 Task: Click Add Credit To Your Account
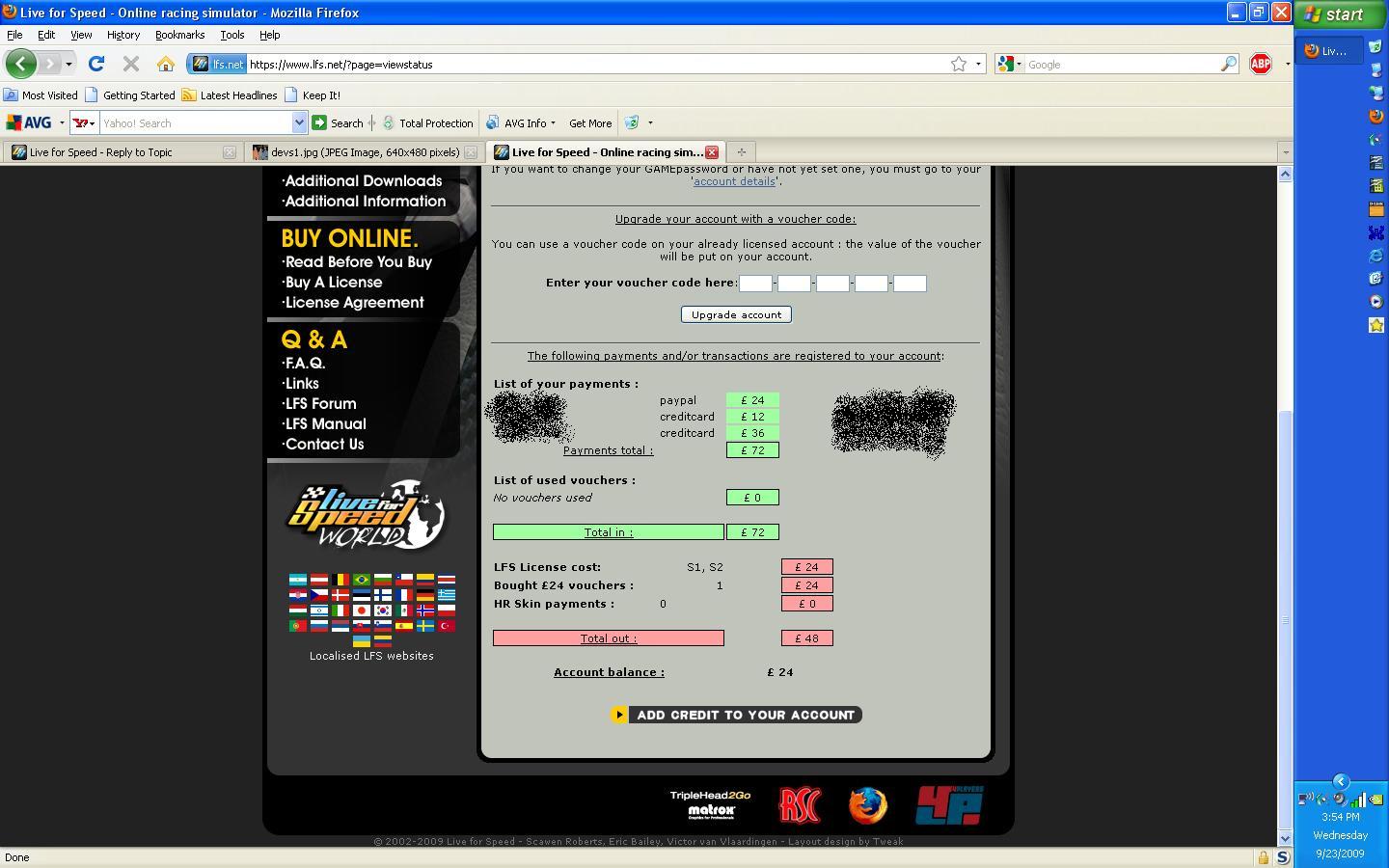tap(736, 715)
